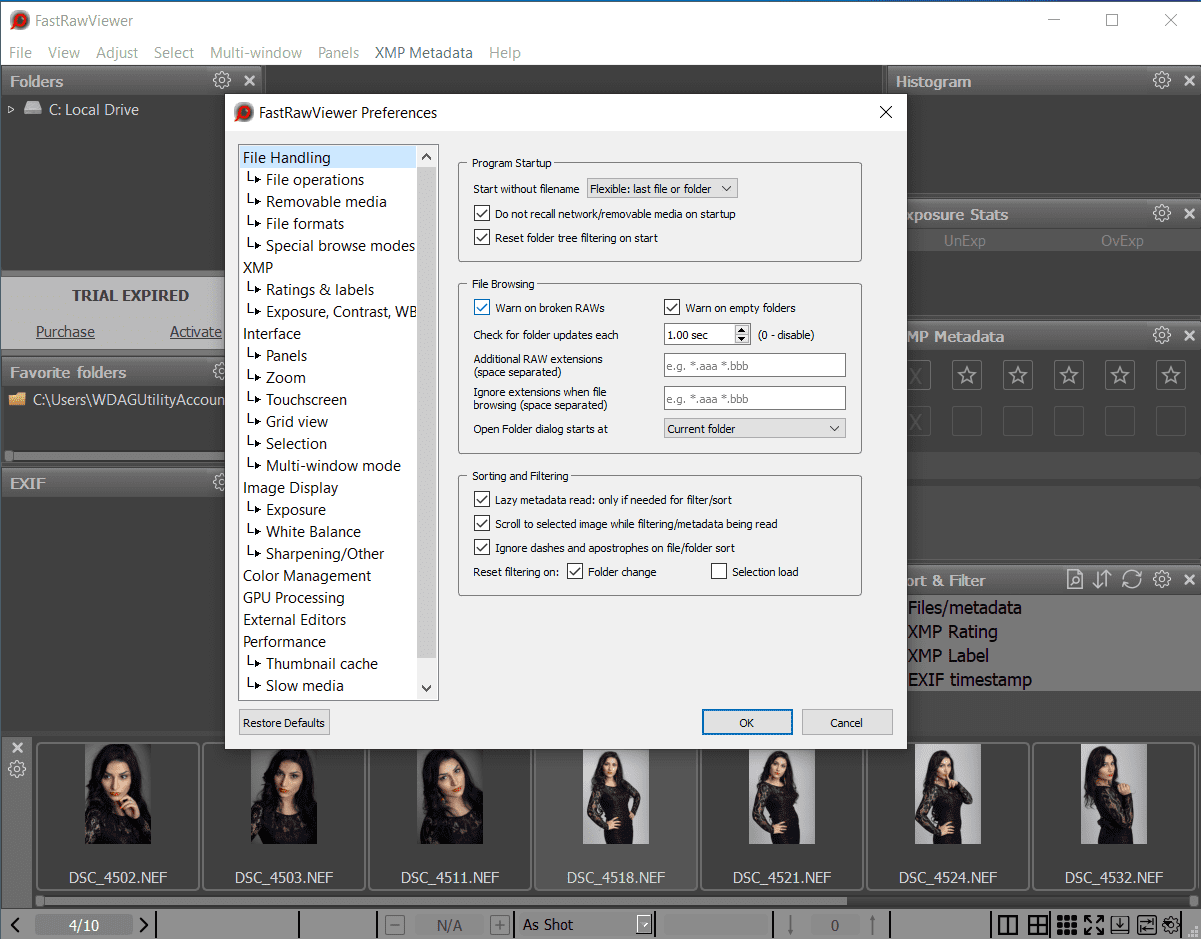Open the XMP Metadata menu
The width and height of the screenshot is (1201, 939).
point(424,53)
